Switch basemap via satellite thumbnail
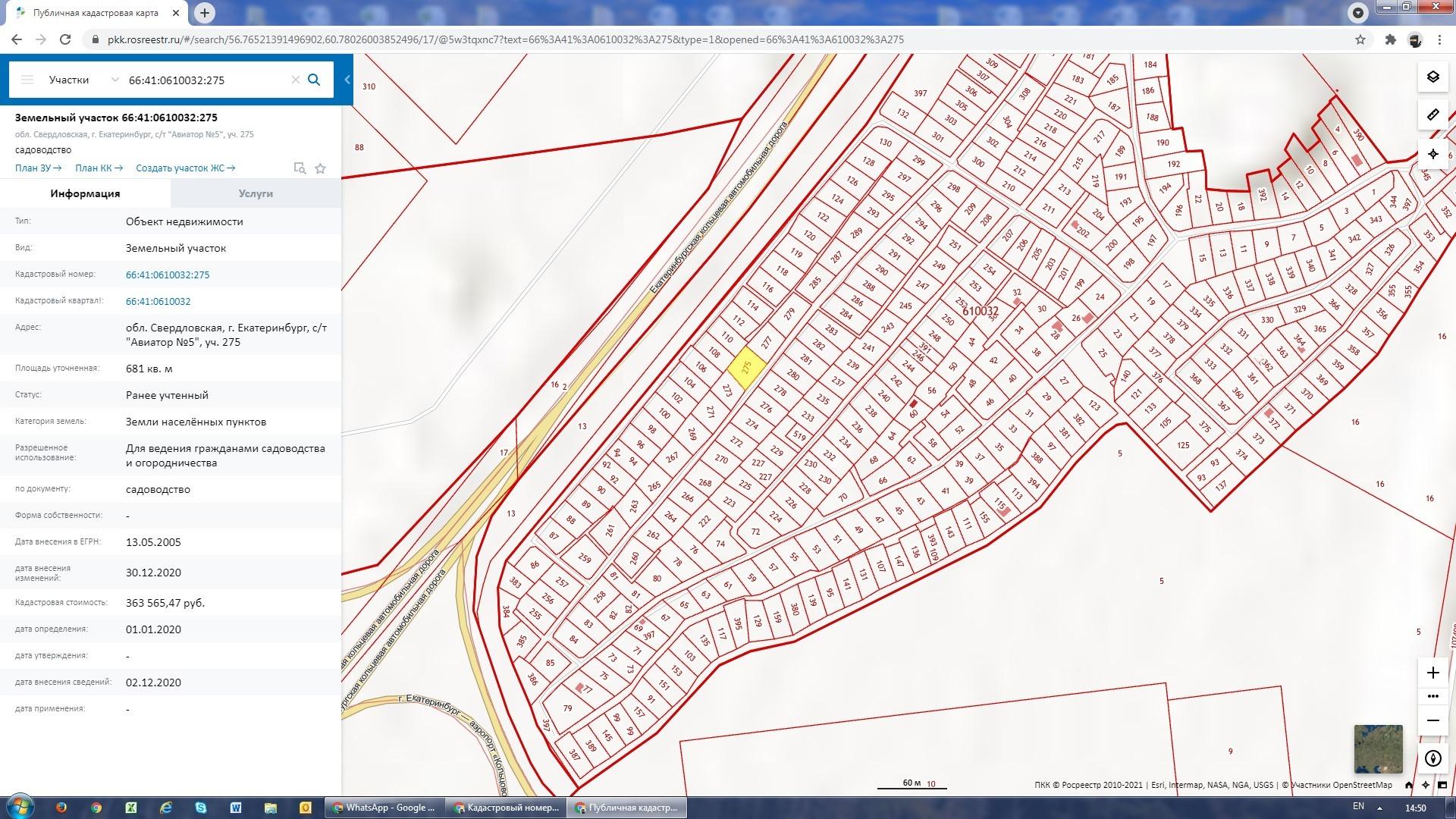1456x819 pixels. tap(1378, 748)
